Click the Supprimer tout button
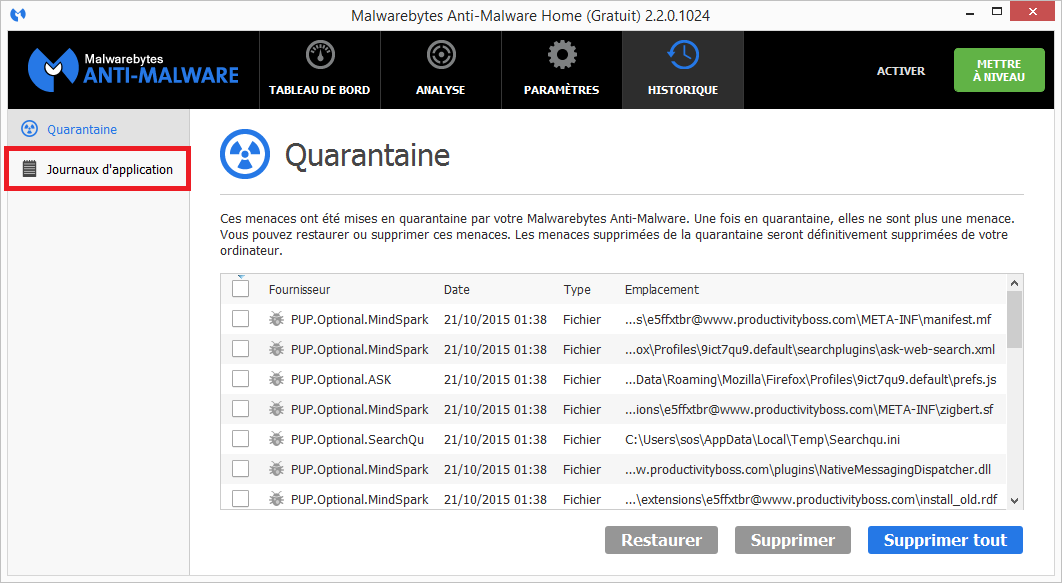Viewport: 1062px width, 583px height. tap(945, 540)
